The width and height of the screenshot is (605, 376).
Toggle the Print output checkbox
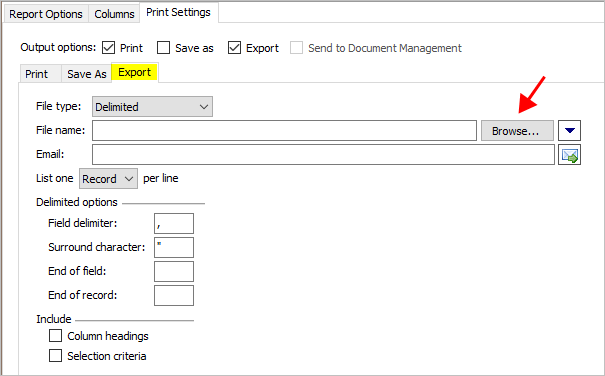click(x=108, y=48)
